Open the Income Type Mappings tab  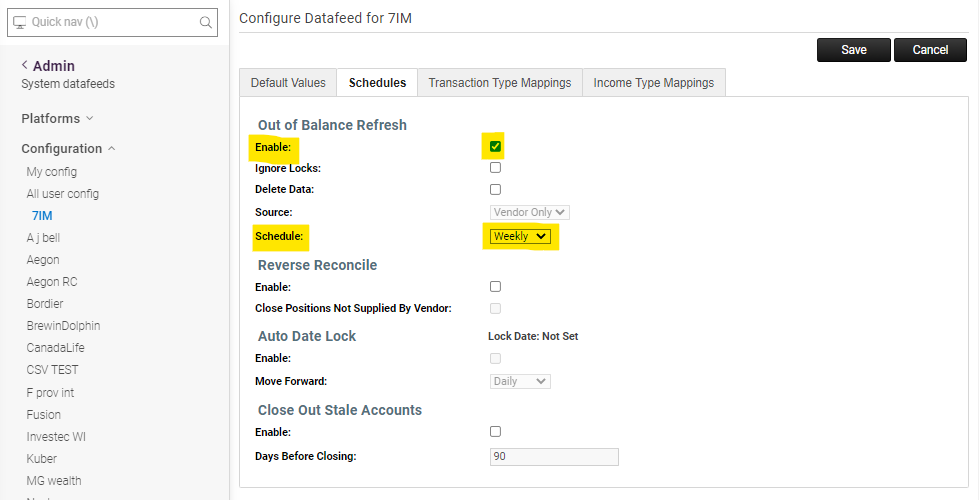(x=653, y=83)
